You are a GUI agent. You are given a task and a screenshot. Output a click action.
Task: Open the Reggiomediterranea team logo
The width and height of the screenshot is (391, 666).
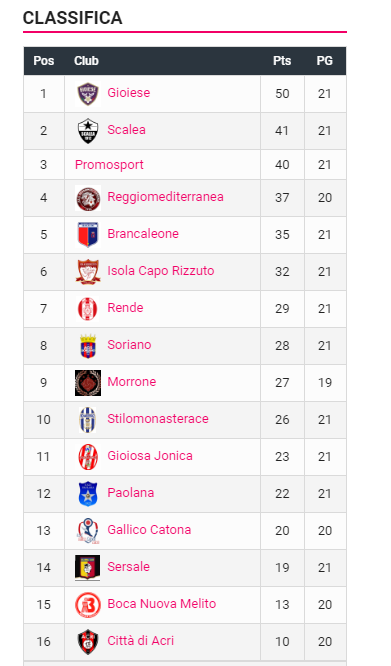[88, 198]
